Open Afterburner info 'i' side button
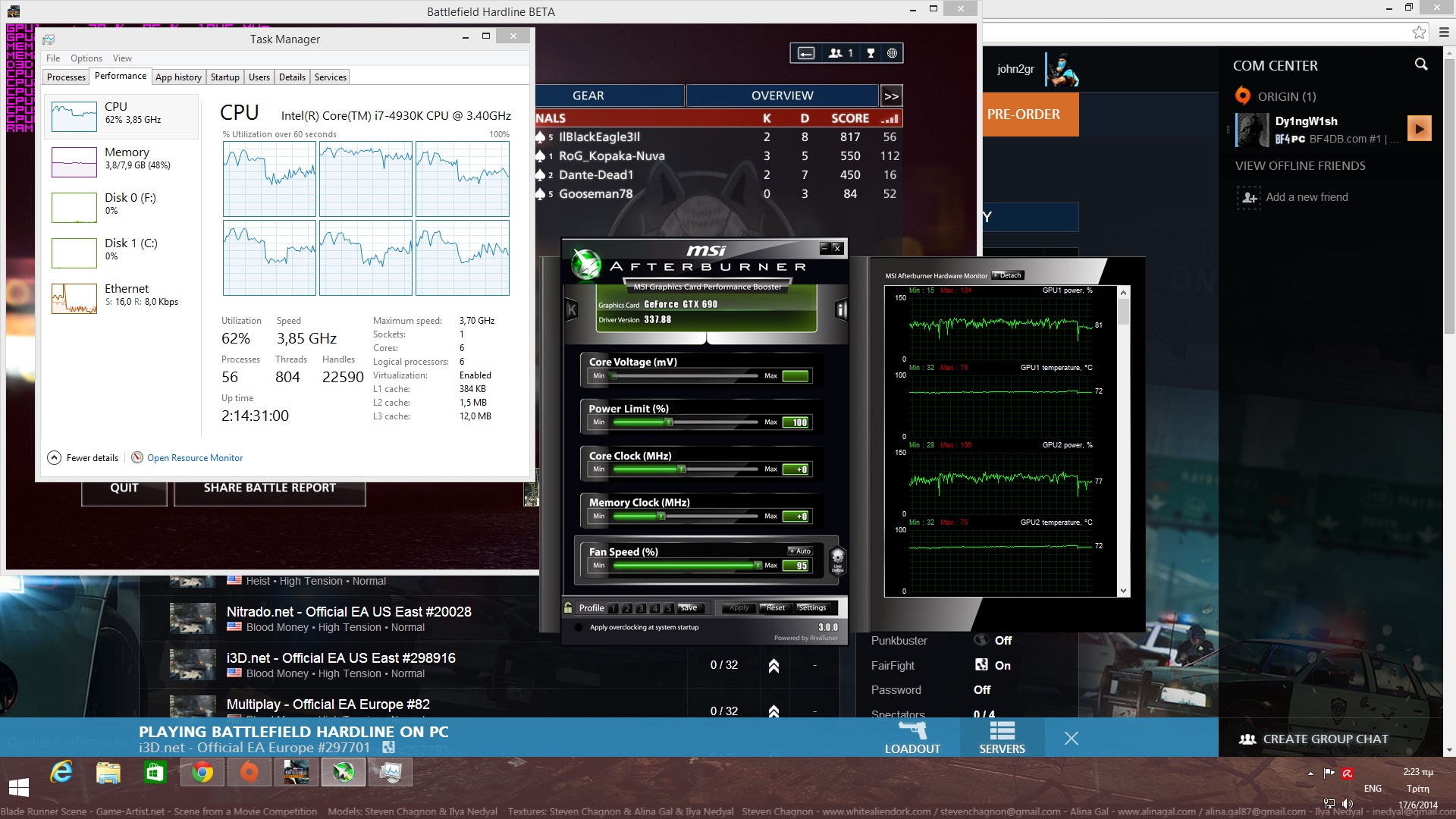Screen dimensions: 1456x819 840,309
